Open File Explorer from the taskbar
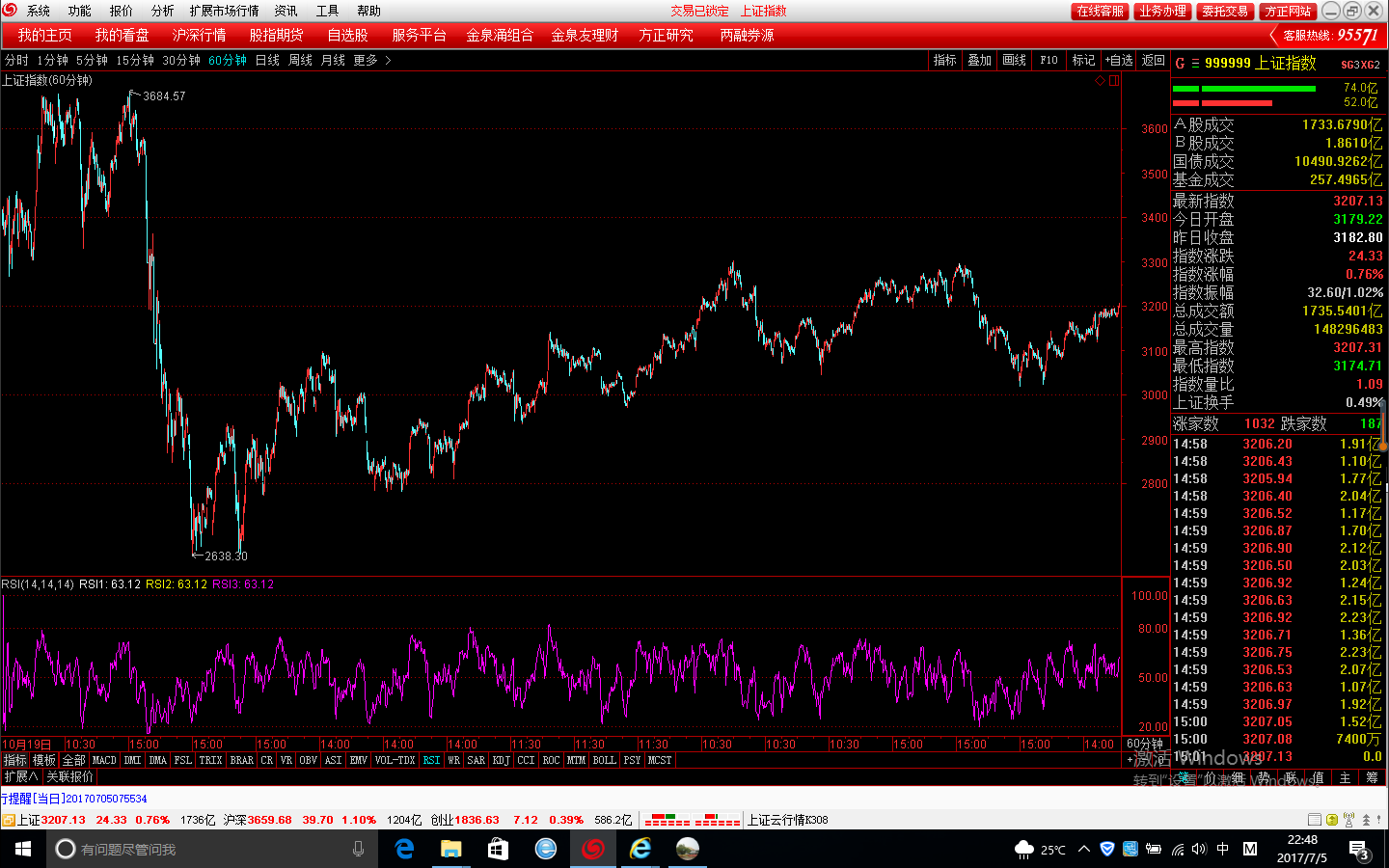The width and height of the screenshot is (1389, 868). 450,849
